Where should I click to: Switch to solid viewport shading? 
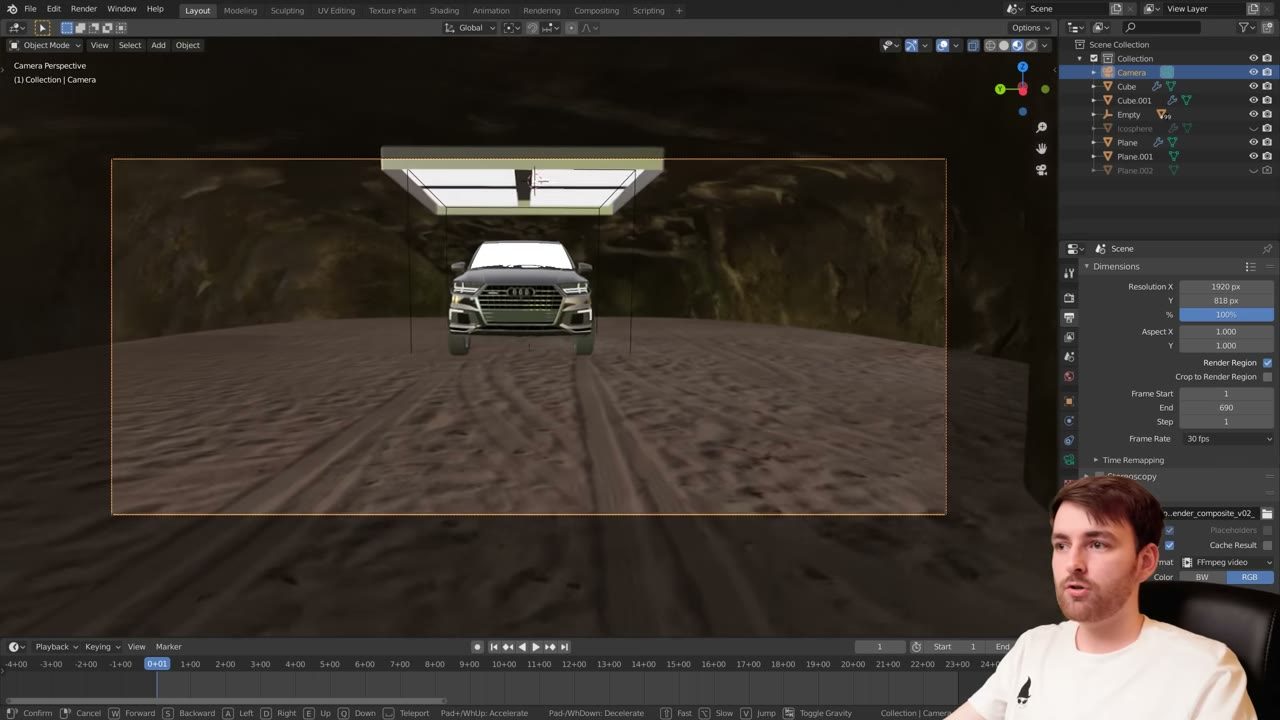tap(1004, 45)
